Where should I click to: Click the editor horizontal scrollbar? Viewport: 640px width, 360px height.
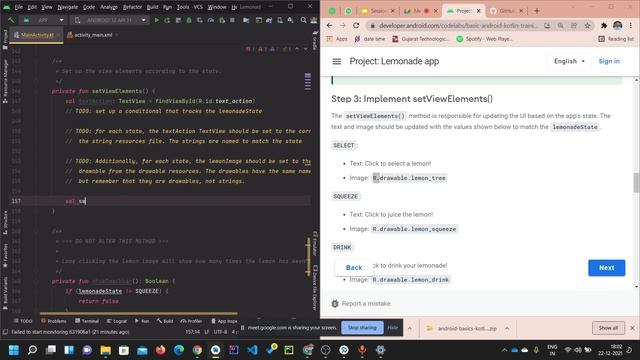tap(138, 313)
